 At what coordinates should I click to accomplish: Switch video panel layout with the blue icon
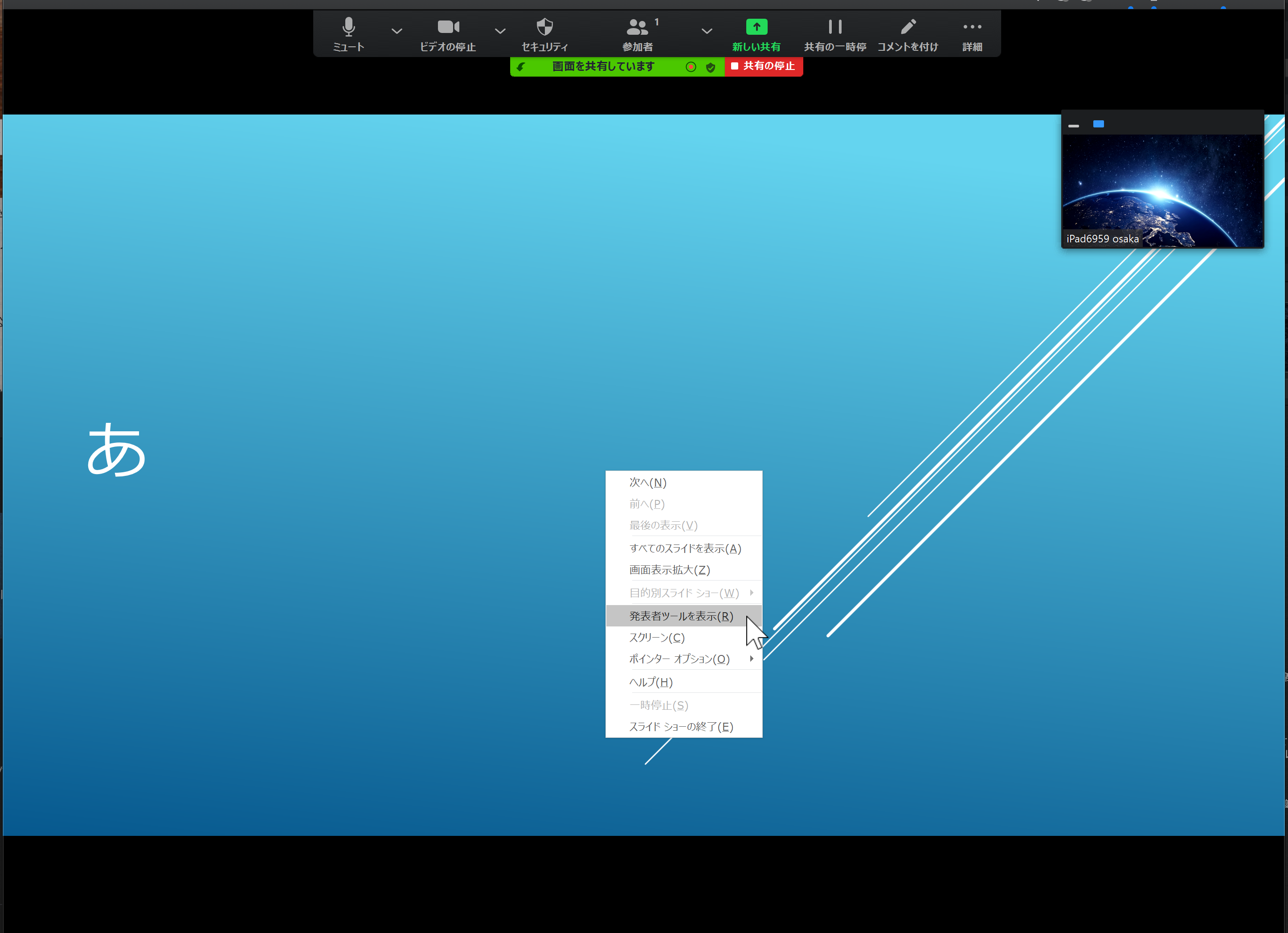(1098, 124)
